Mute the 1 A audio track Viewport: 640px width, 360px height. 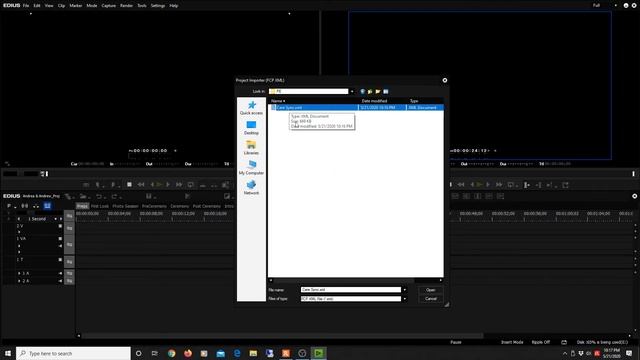click(x=60, y=273)
